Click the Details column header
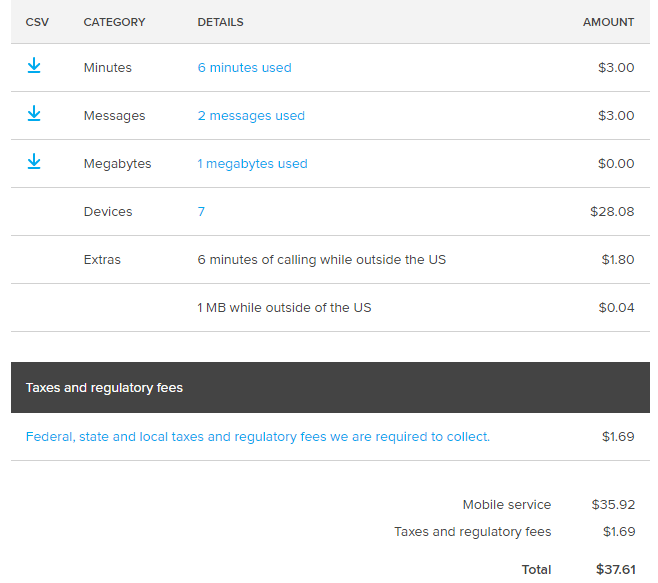 click(220, 22)
